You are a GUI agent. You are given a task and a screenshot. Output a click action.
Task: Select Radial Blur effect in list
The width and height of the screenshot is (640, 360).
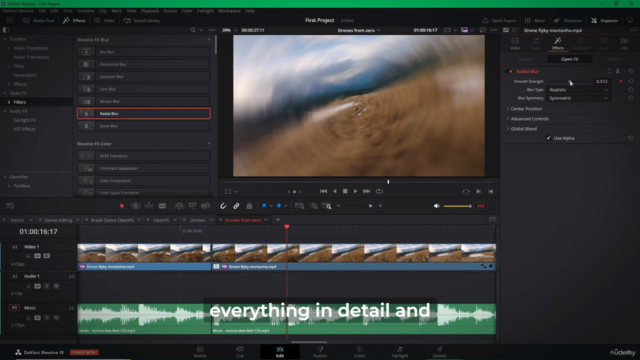pyautogui.click(x=144, y=113)
